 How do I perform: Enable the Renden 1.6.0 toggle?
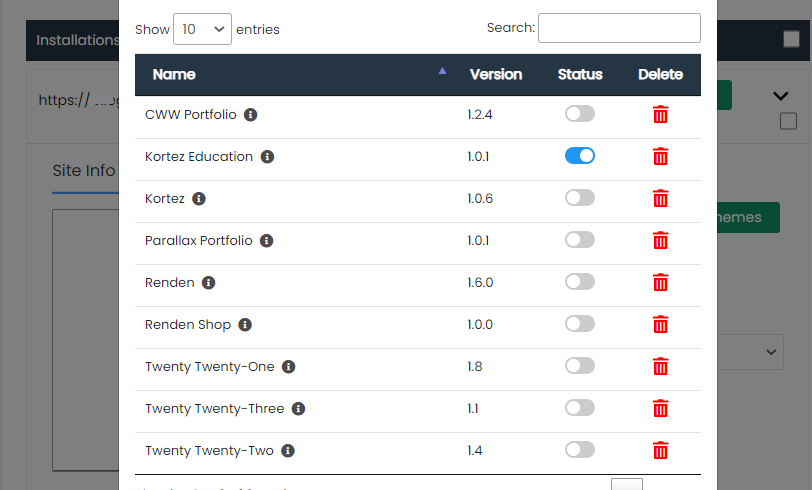(x=580, y=281)
